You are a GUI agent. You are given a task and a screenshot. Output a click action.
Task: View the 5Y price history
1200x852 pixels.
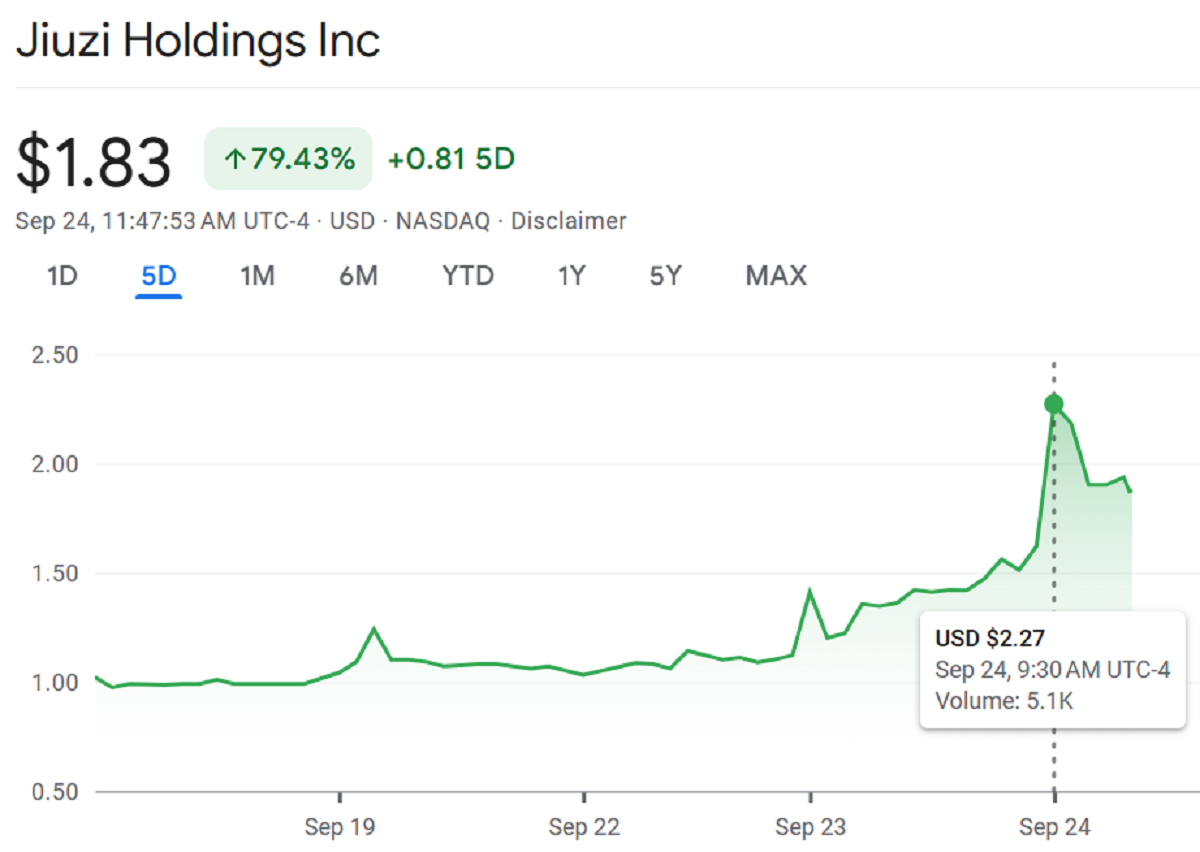(x=665, y=276)
